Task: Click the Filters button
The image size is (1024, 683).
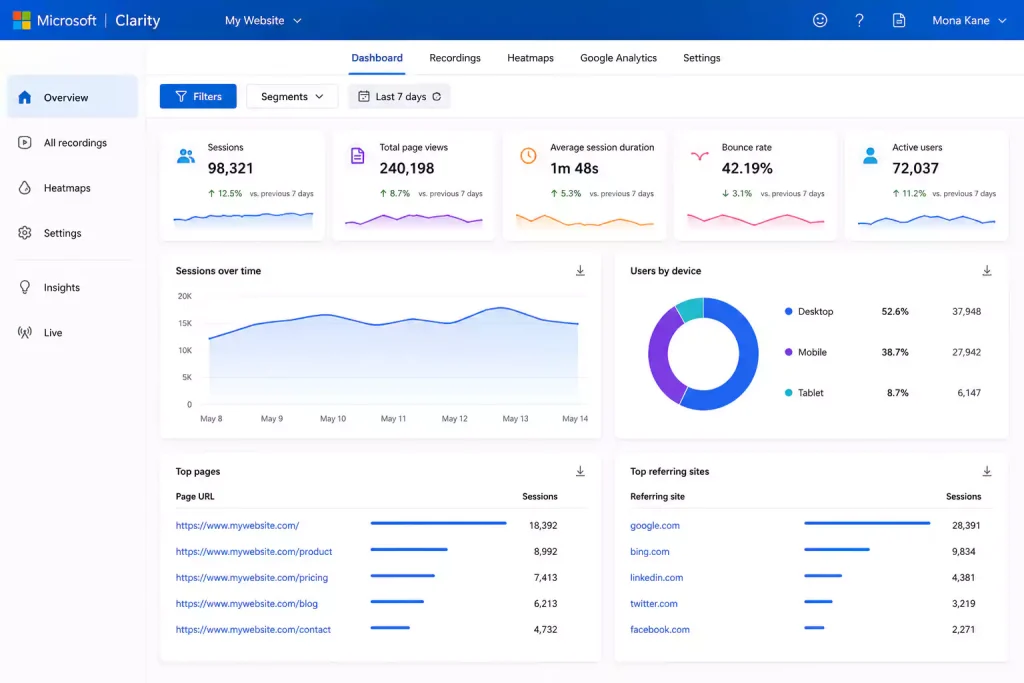Action: (x=198, y=97)
